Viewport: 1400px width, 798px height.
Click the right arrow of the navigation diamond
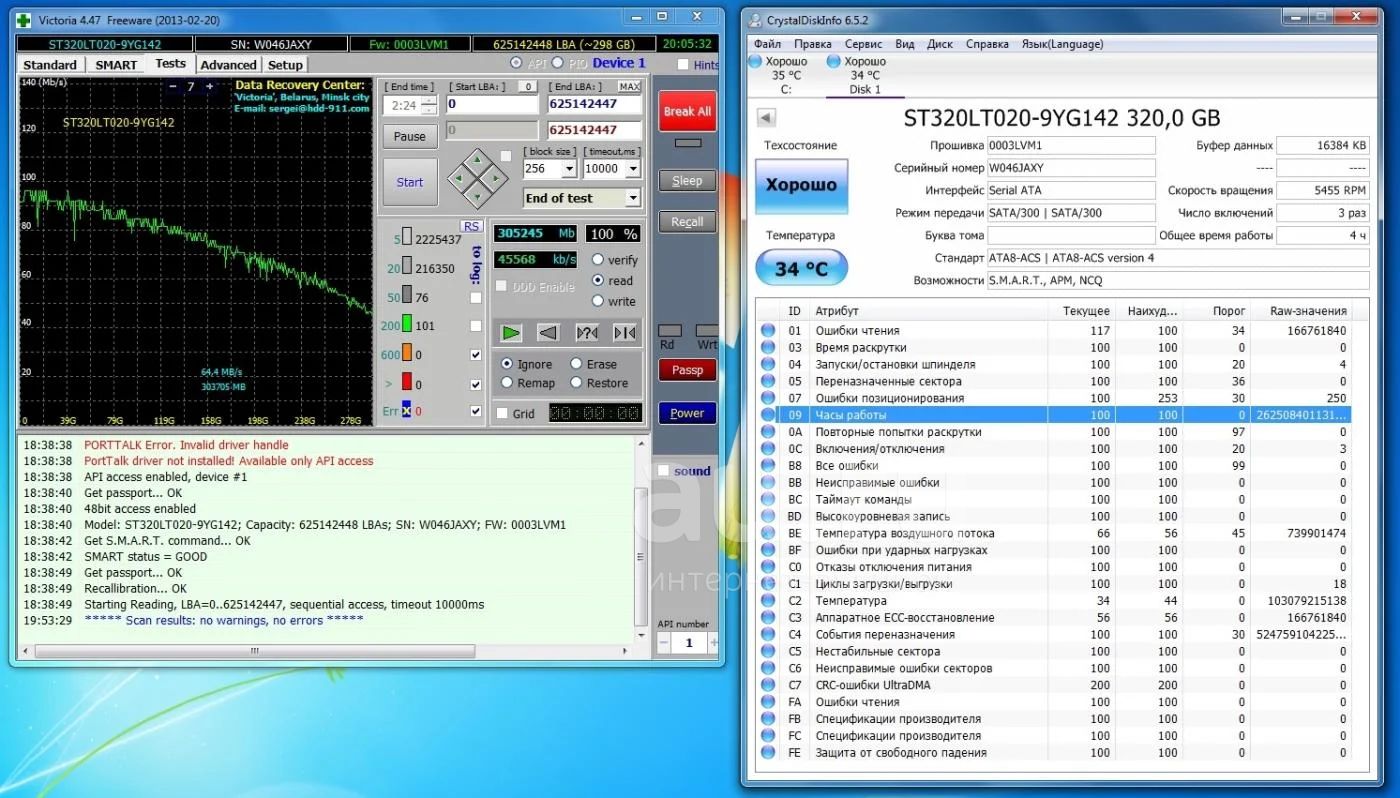point(495,180)
